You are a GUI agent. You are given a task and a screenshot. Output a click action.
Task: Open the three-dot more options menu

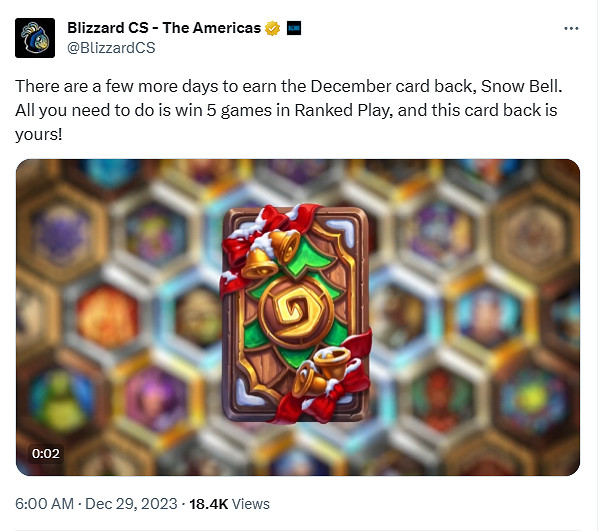pos(571,28)
